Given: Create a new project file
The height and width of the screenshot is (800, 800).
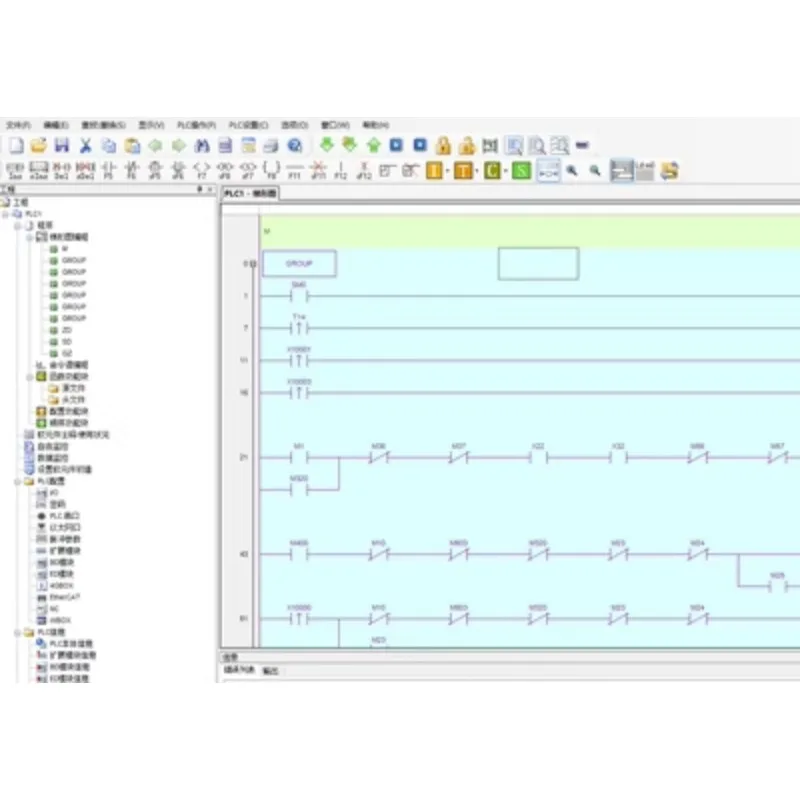Looking at the screenshot, I should click(16, 146).
